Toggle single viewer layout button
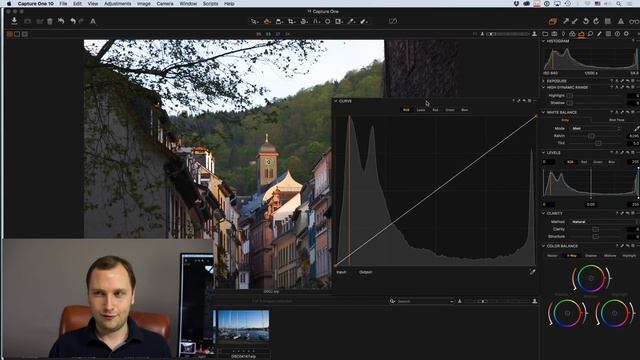Screen dimensions: 640x360 point(17,34)
